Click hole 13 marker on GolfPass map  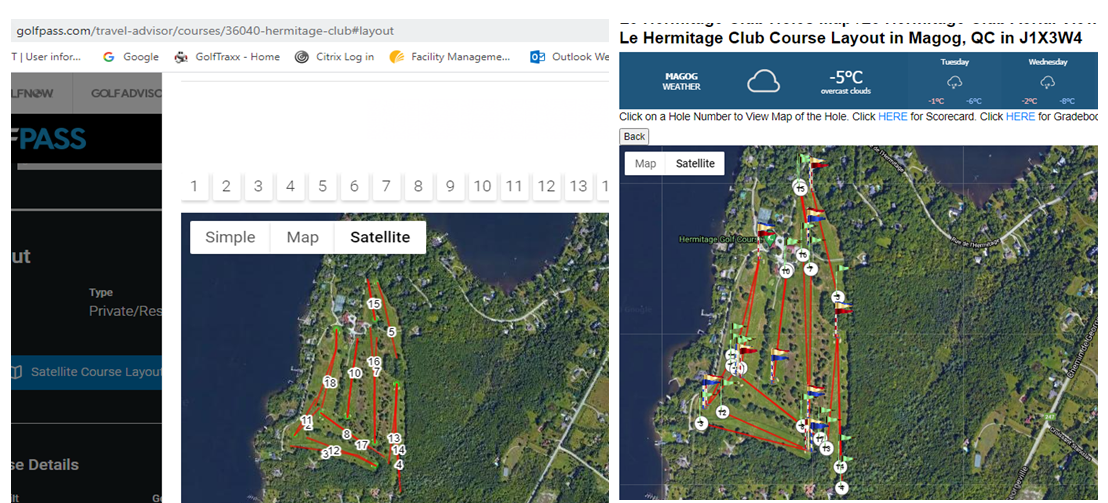coord(394,439)
